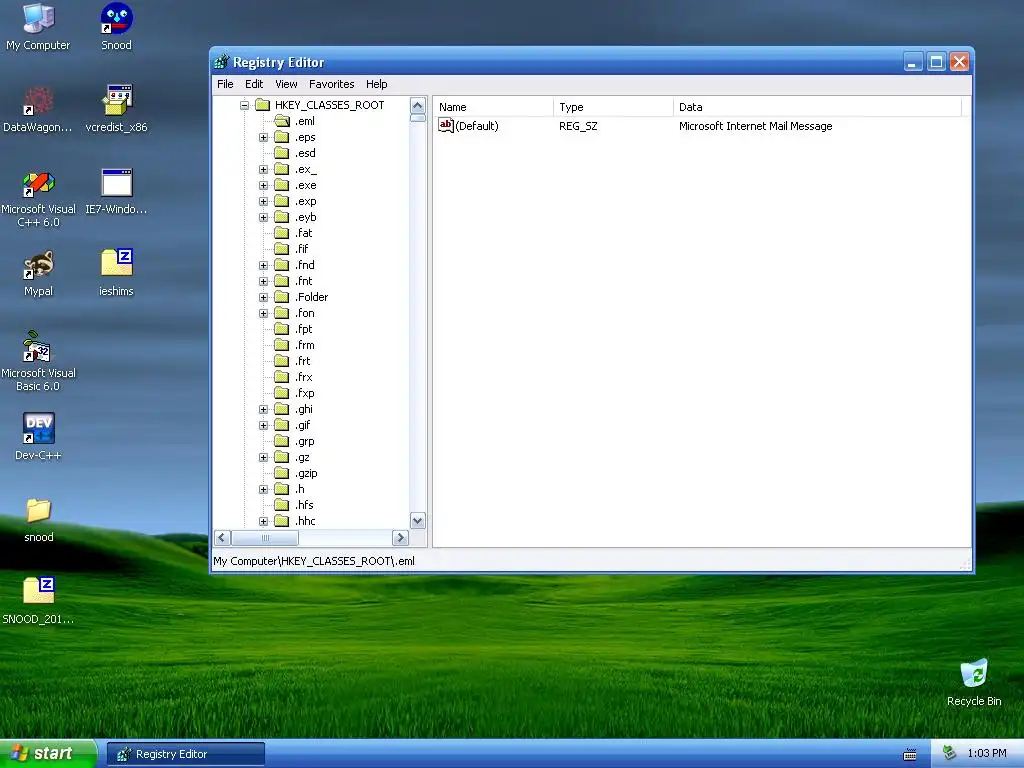Select the .exp key label
The width and height of the screenshot is (1024, 768).
pos(306,202)
